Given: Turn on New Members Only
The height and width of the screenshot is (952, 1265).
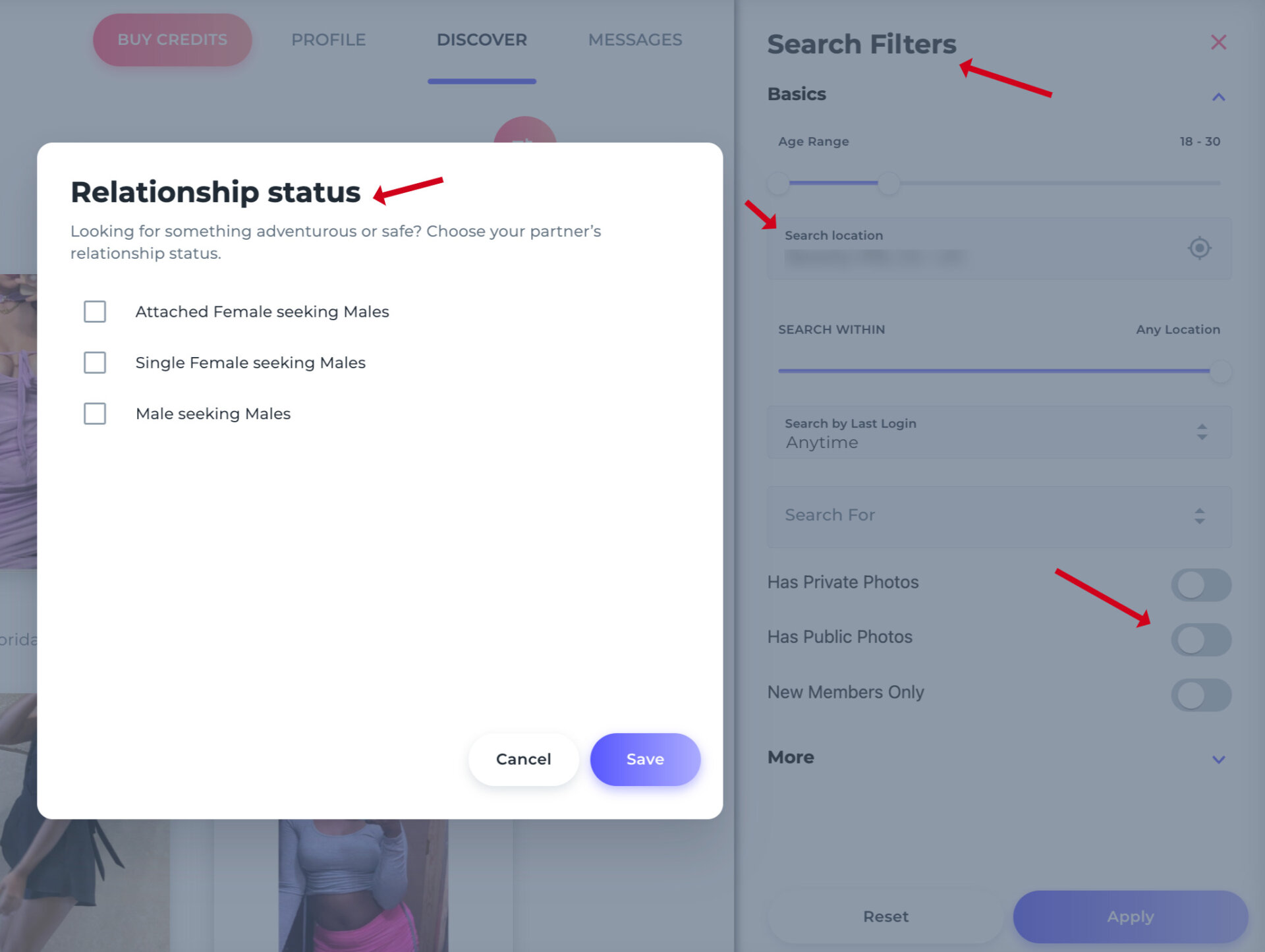Looking at the screenshot, I should pyautogui.click(x=1201, y=695).
